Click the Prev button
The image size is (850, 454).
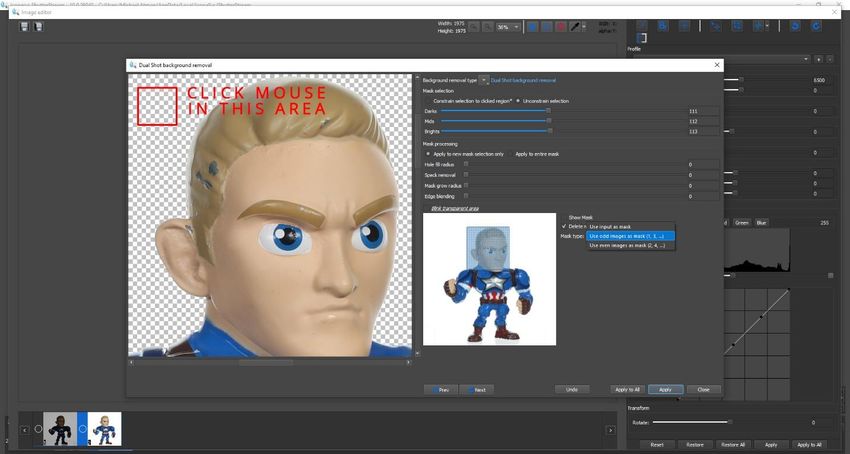click(441, 389)
